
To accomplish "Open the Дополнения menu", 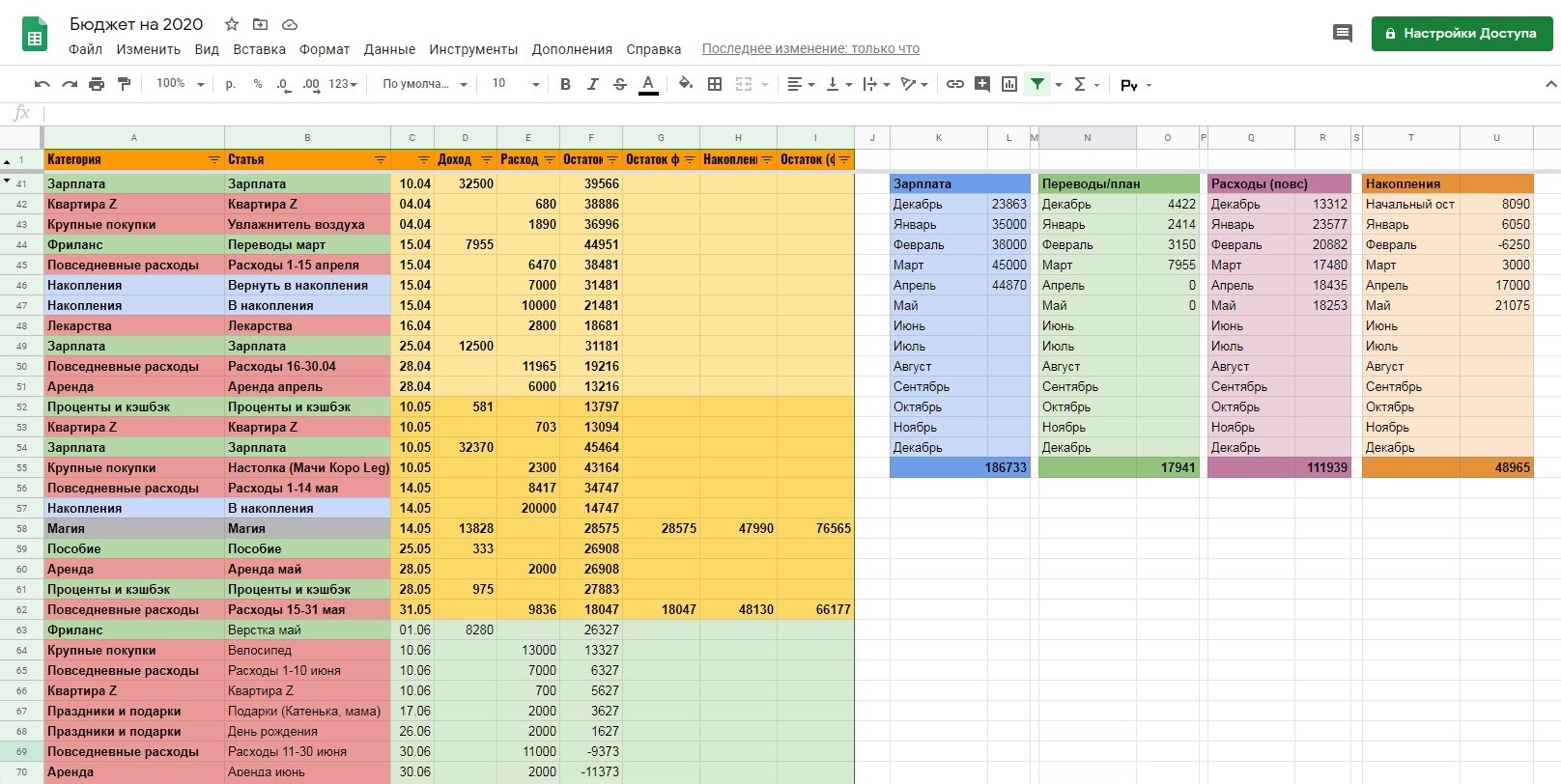I will coord(572,49).
